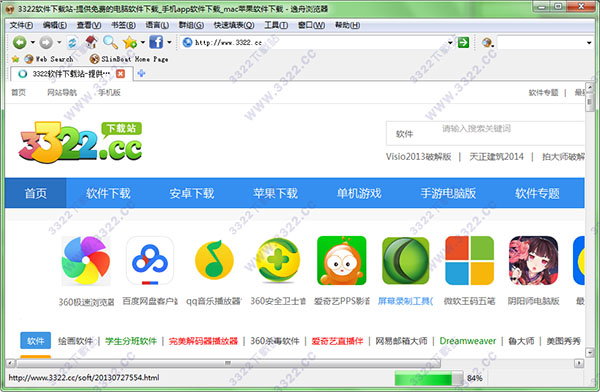Go to 手游电脑版 in nav bar

pyautogui.click(x=448, y=193)
